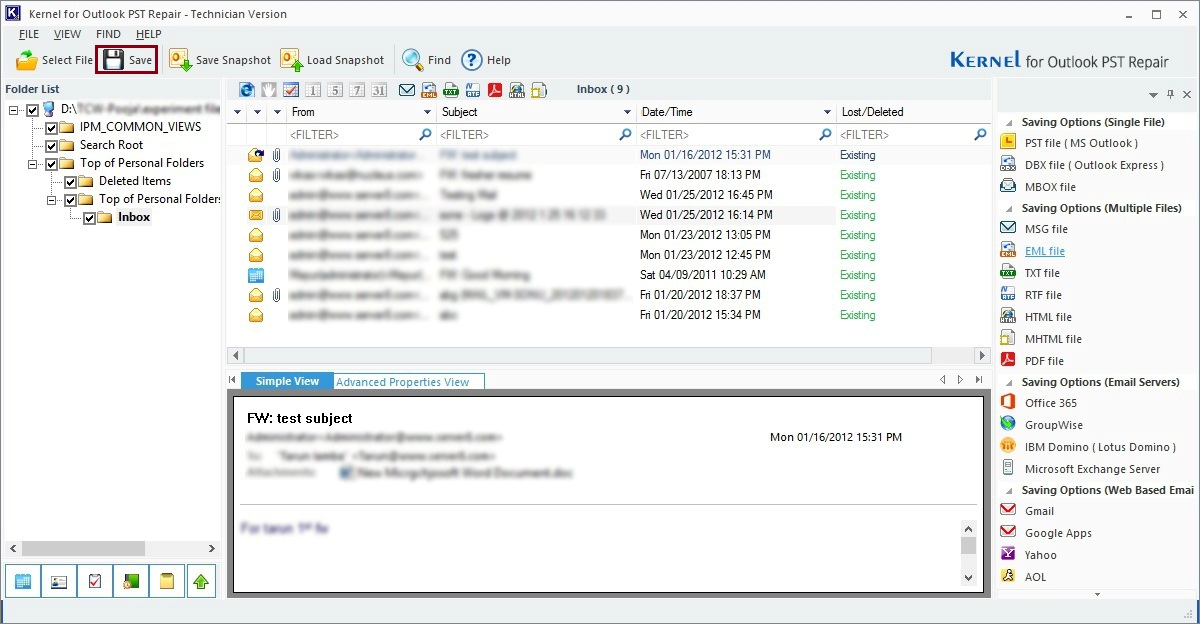Click the HTML save icon in mini toolbar
This screenshot has width=1200, height=624.
(517, 90)
